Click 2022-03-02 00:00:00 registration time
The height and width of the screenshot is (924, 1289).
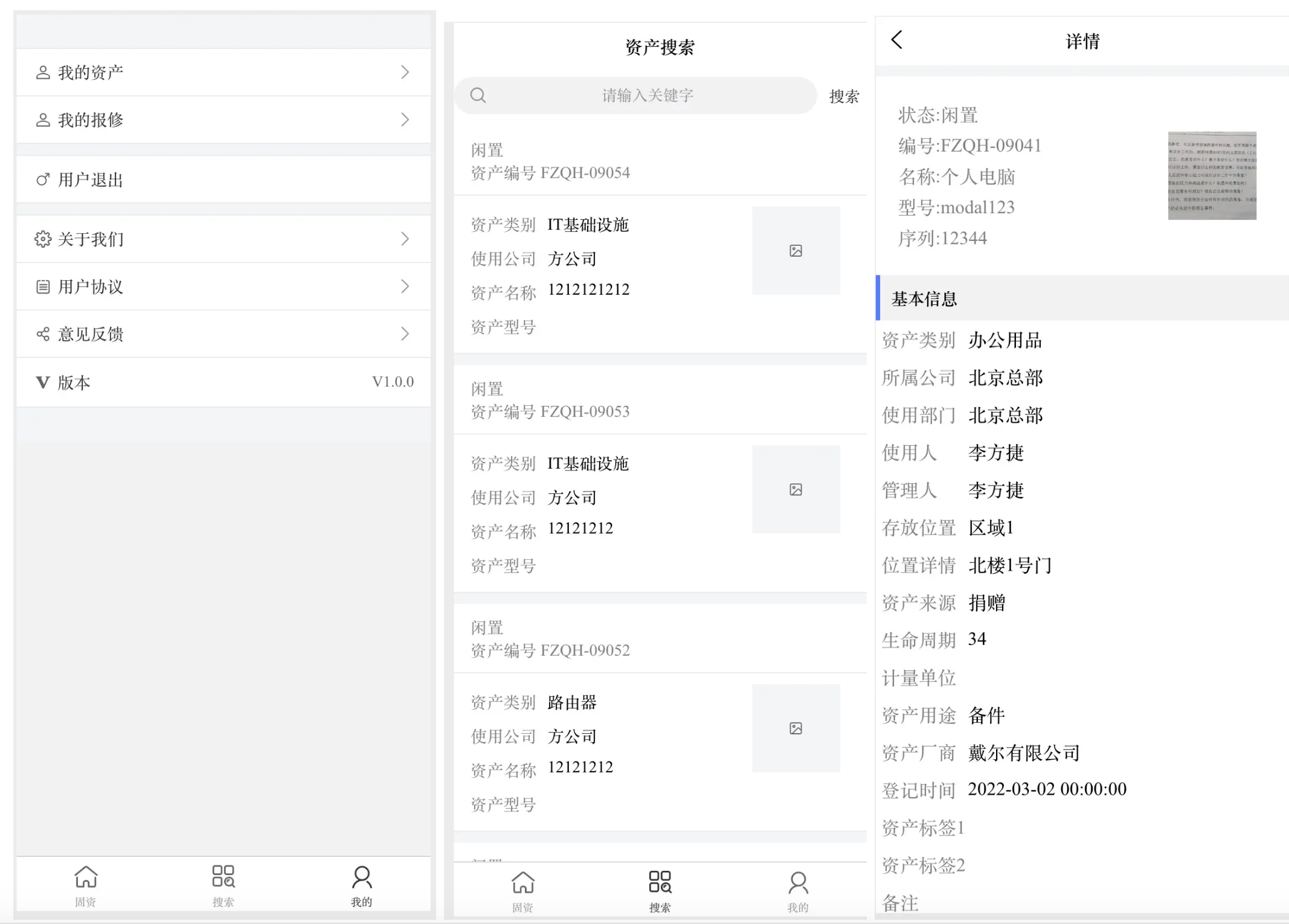coord(1047,789)
